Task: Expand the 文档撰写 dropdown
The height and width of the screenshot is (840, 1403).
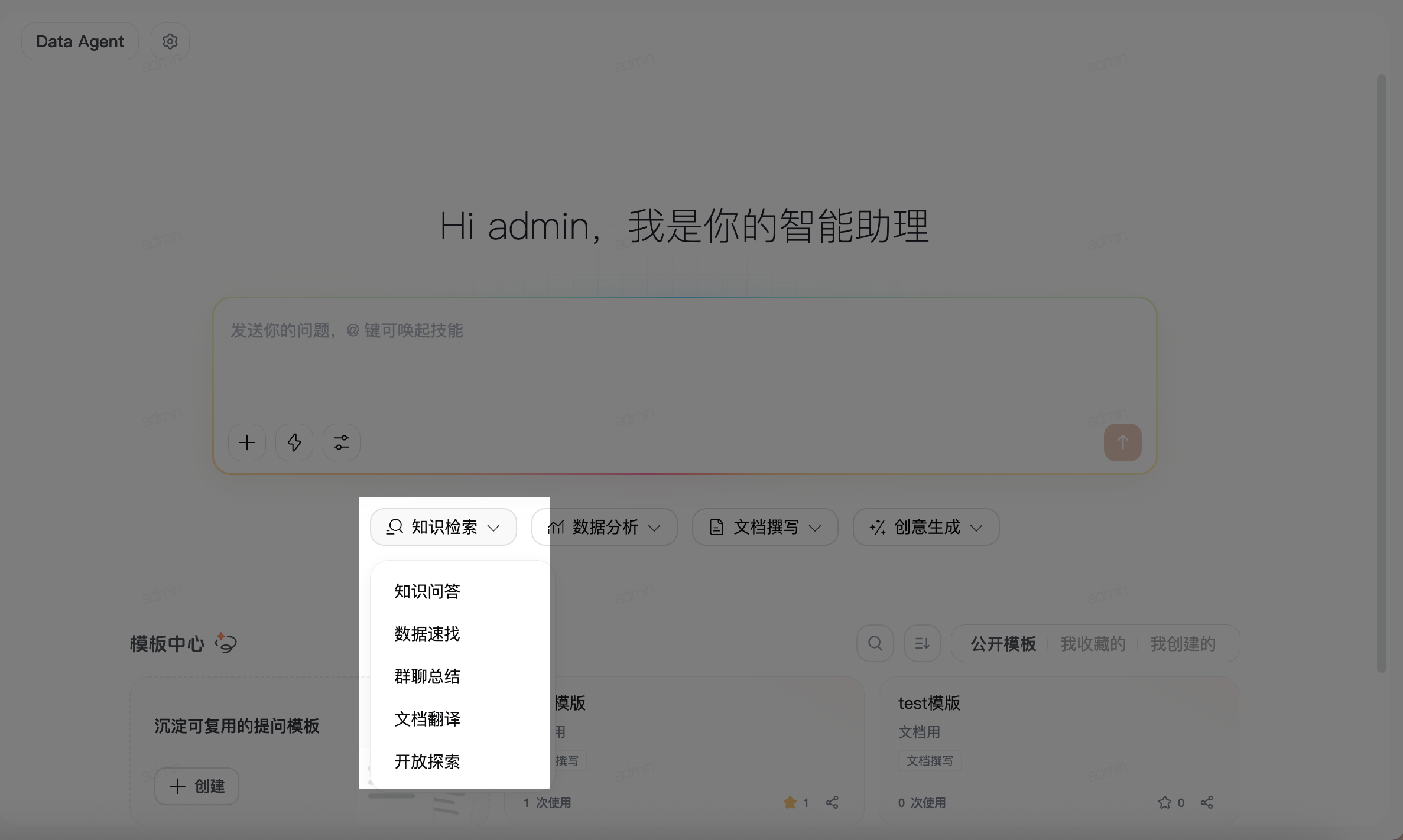Action: click(x=815, y=528)
